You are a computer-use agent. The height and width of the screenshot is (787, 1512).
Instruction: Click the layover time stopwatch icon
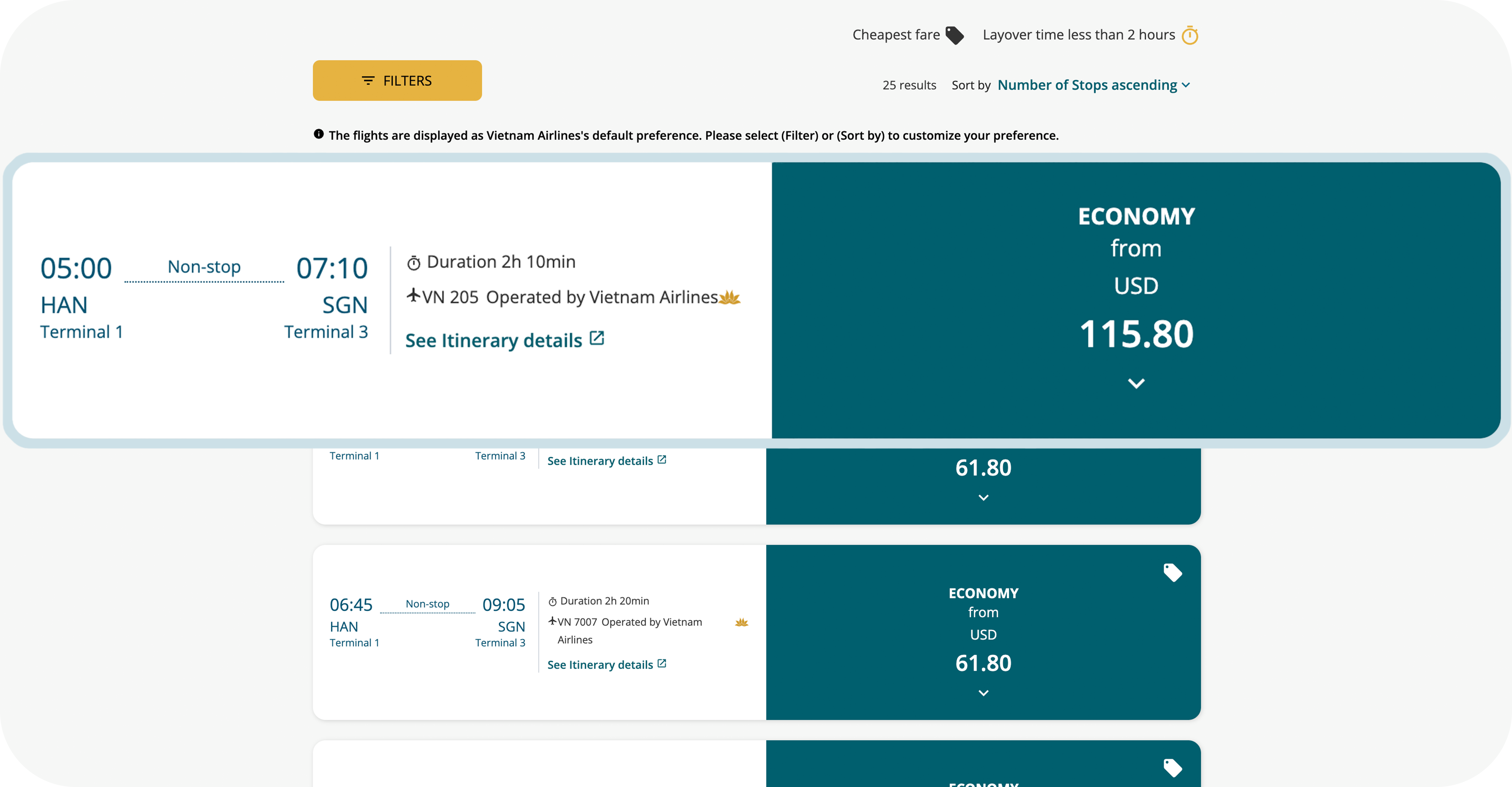(x=1189, y=35)
